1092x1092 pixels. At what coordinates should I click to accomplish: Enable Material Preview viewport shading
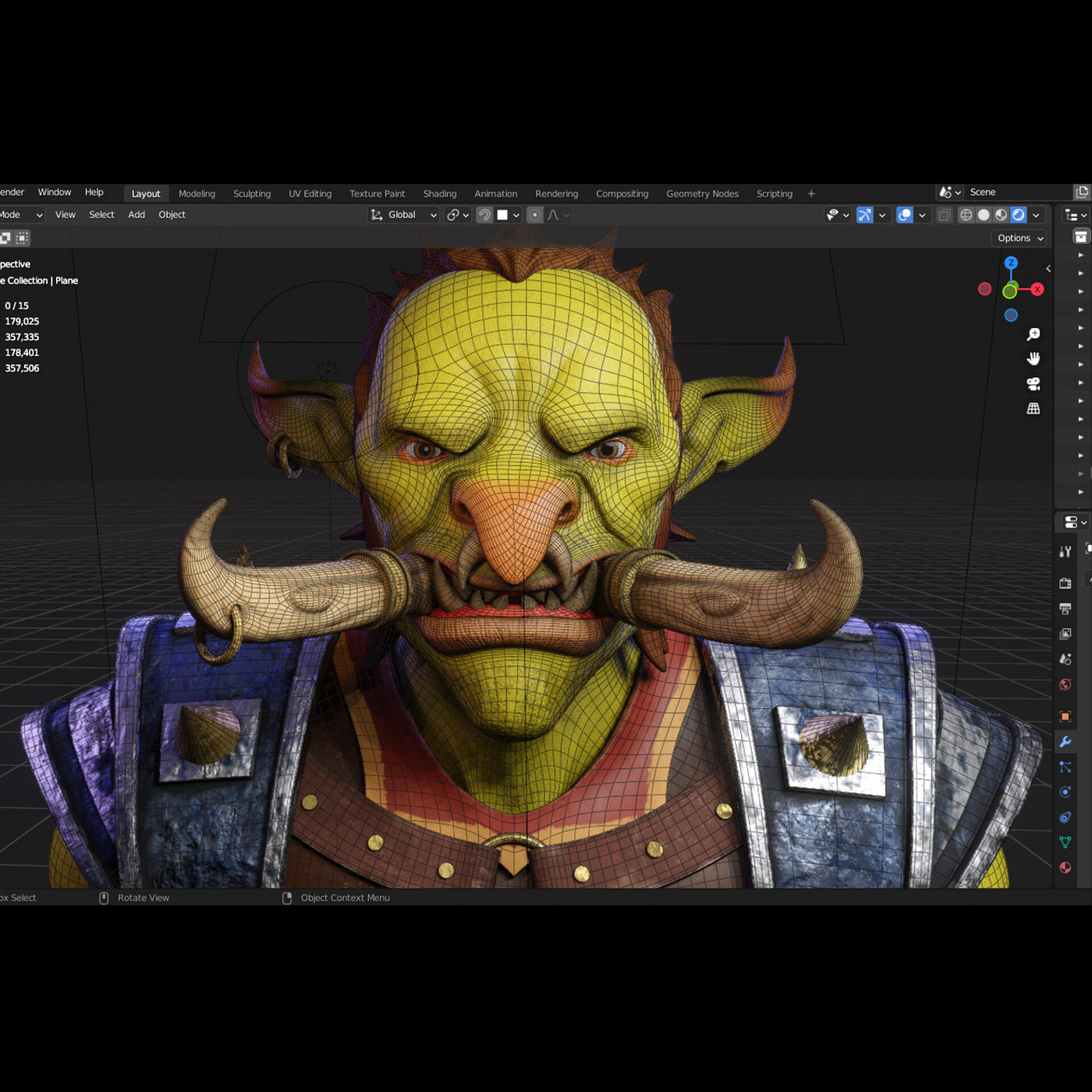click(1001, 215)
